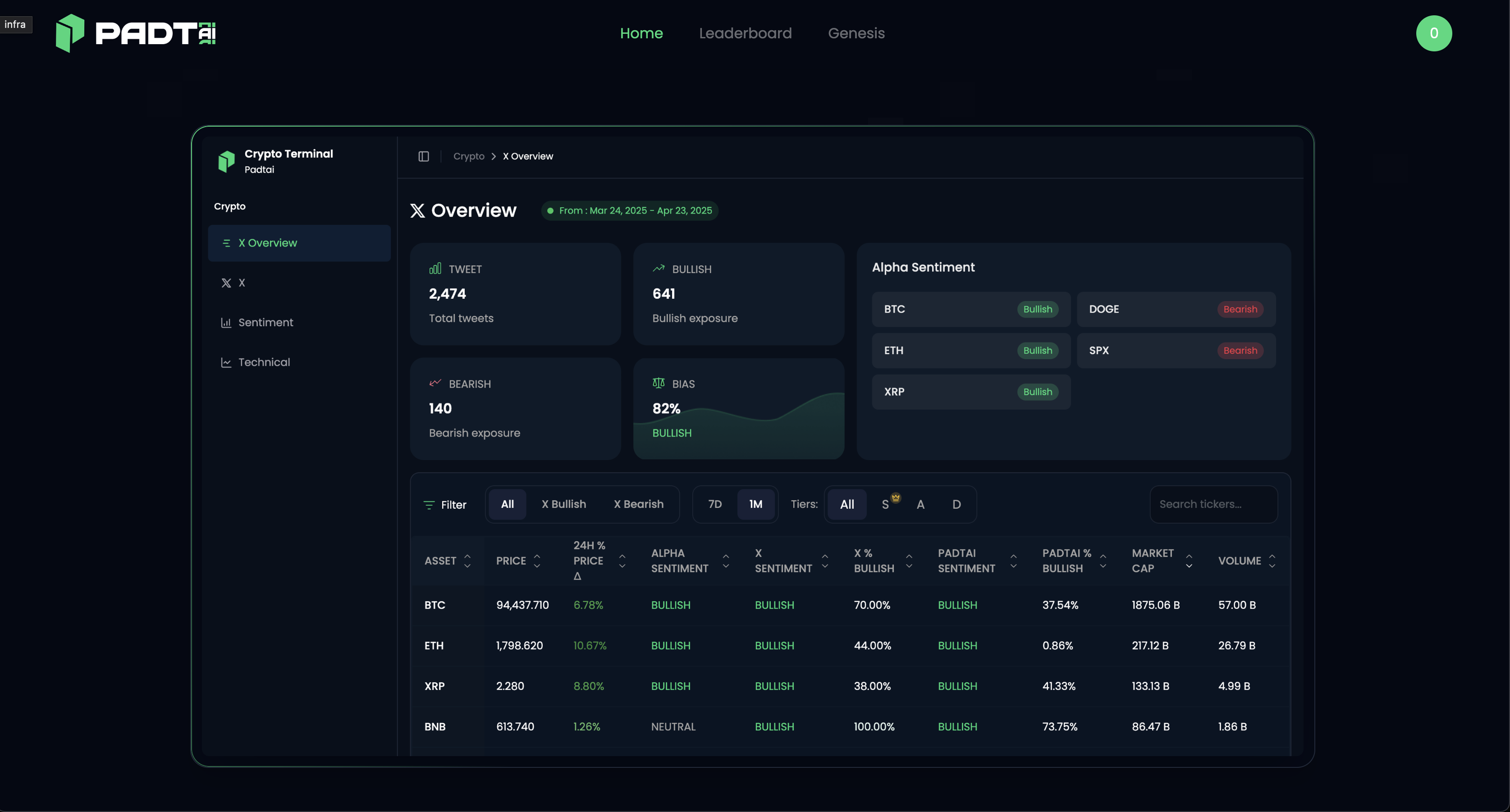Switch to the Leaderboard tab
The height and width of the screenshot is (812, 1510).
745,33
